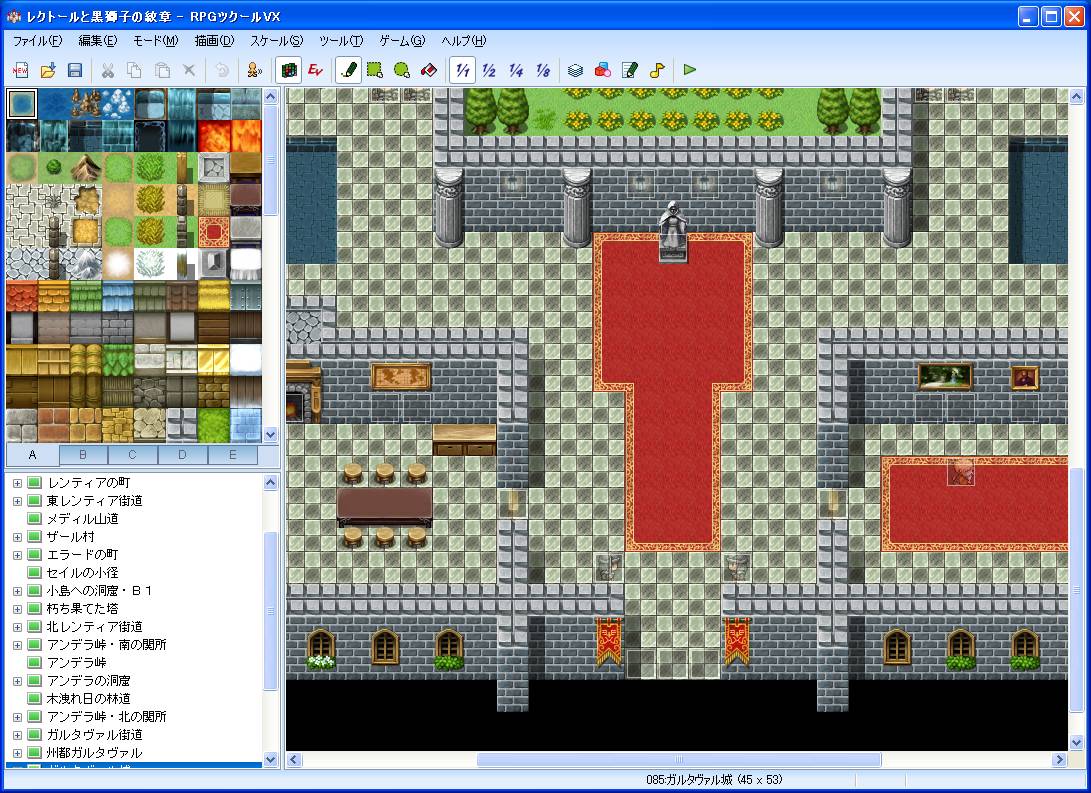Expand the エラードの町 map node
Screen dimensions: 1091x793
(17, 555)
